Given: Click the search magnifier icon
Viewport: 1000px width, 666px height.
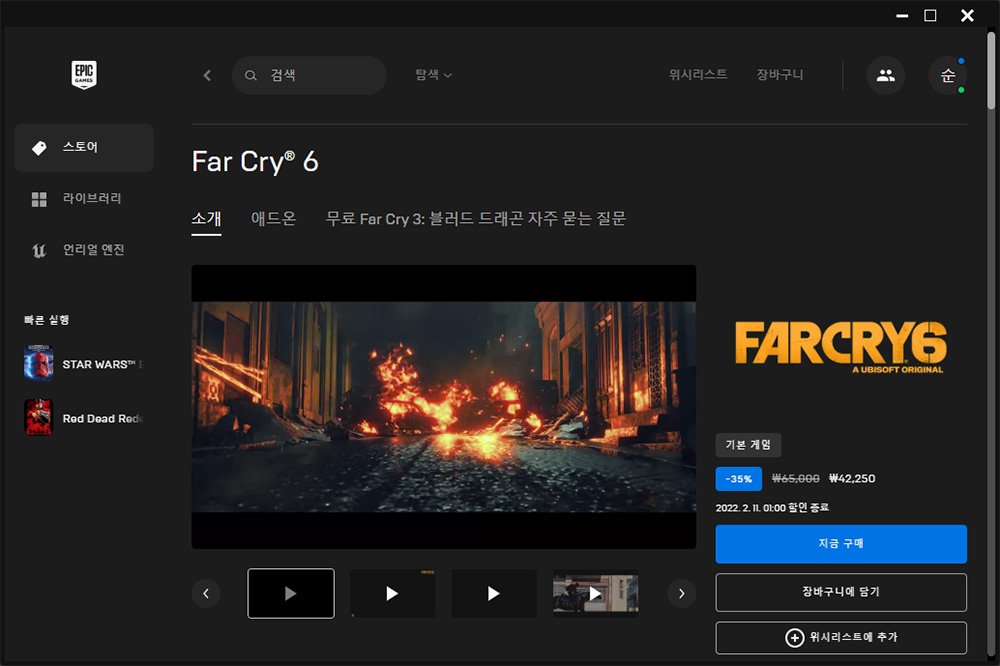Looking at the screenshot, I should click(x=251, y=75).
